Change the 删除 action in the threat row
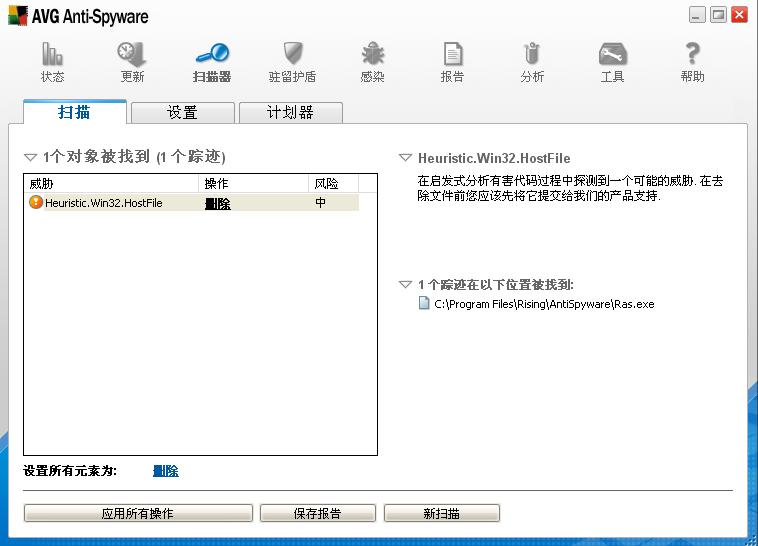The height and width of the screenshot is (546, 758). tap(218, 204)
